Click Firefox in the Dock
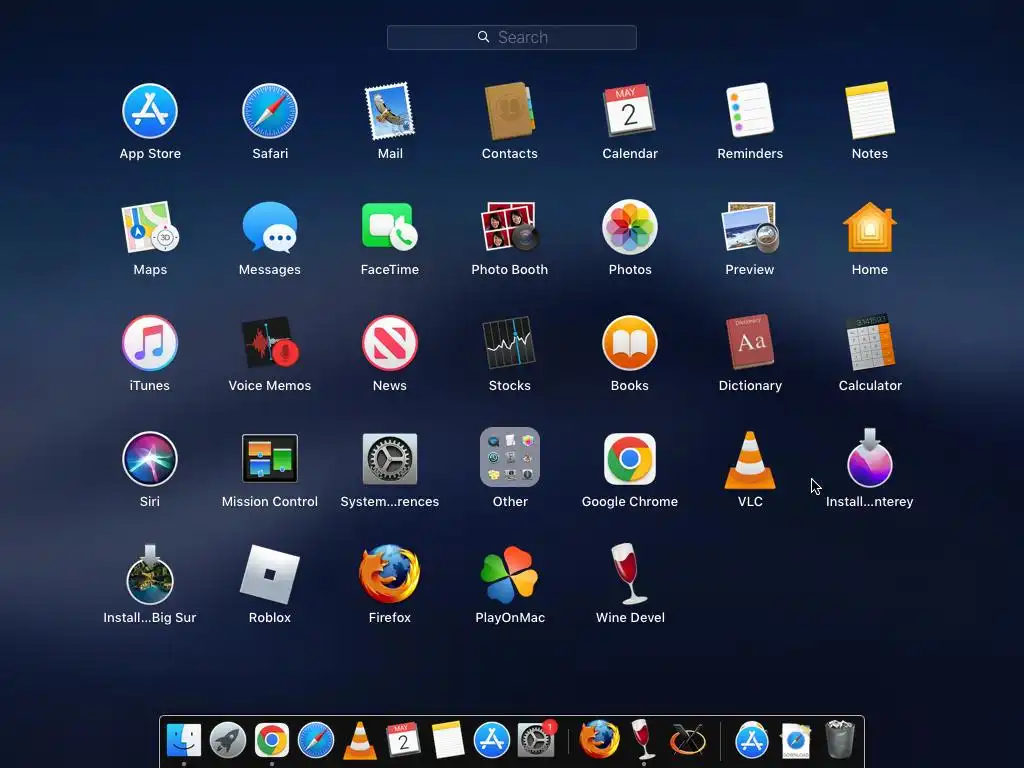The width and height of the screenshot is (1024, 768). [x=599, y=740]
